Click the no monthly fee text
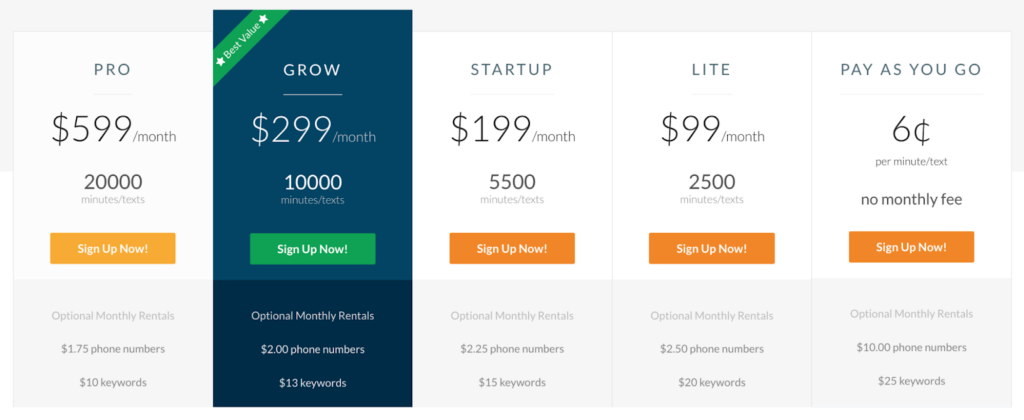 [x=911, y=199]
